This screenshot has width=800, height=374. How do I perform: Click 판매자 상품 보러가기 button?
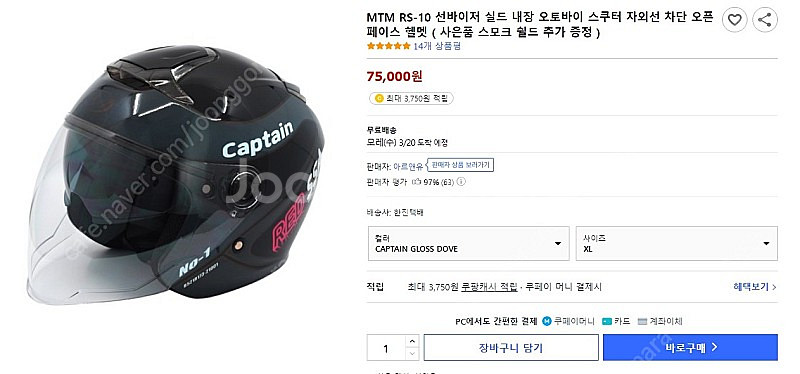tap(461, 165)
